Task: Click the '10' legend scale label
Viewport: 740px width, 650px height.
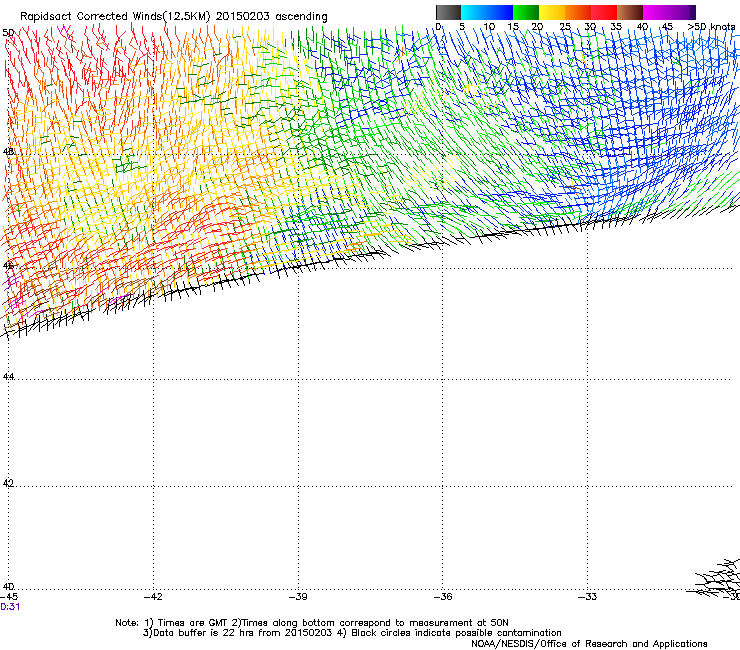Action: [x=489, y=27]
